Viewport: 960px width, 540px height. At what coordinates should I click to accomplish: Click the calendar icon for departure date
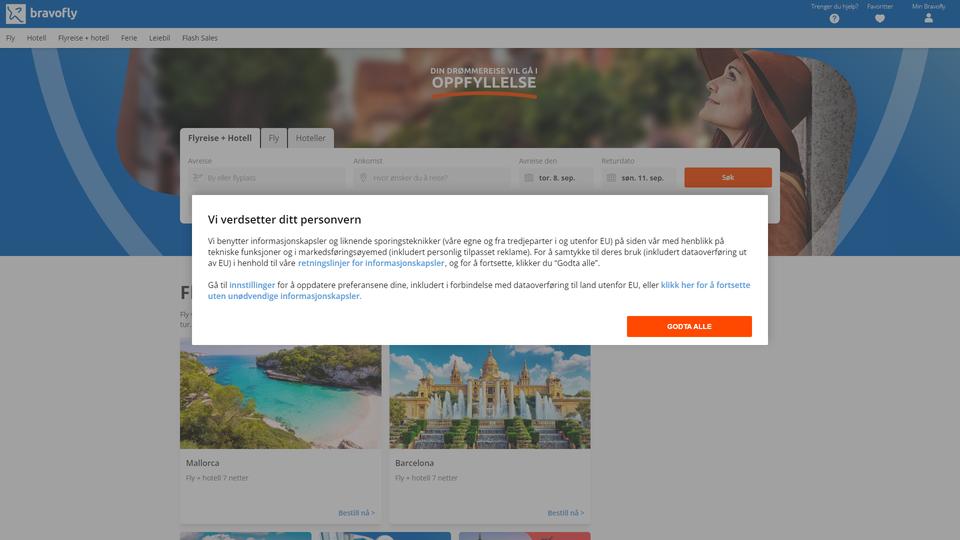528,178
